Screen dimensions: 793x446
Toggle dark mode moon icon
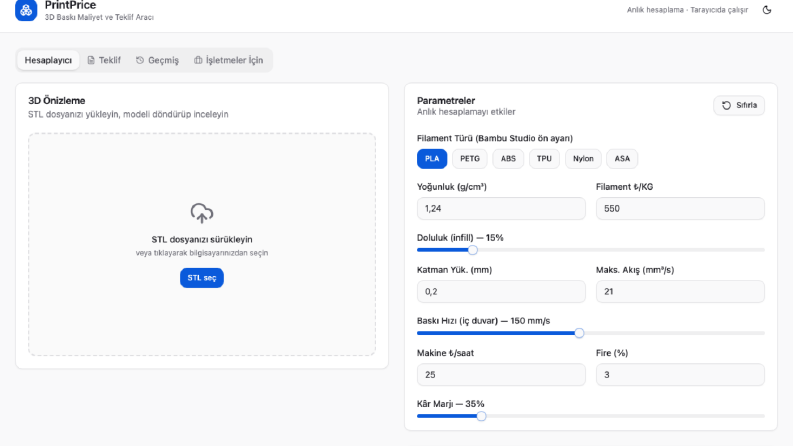click(767, 10)
